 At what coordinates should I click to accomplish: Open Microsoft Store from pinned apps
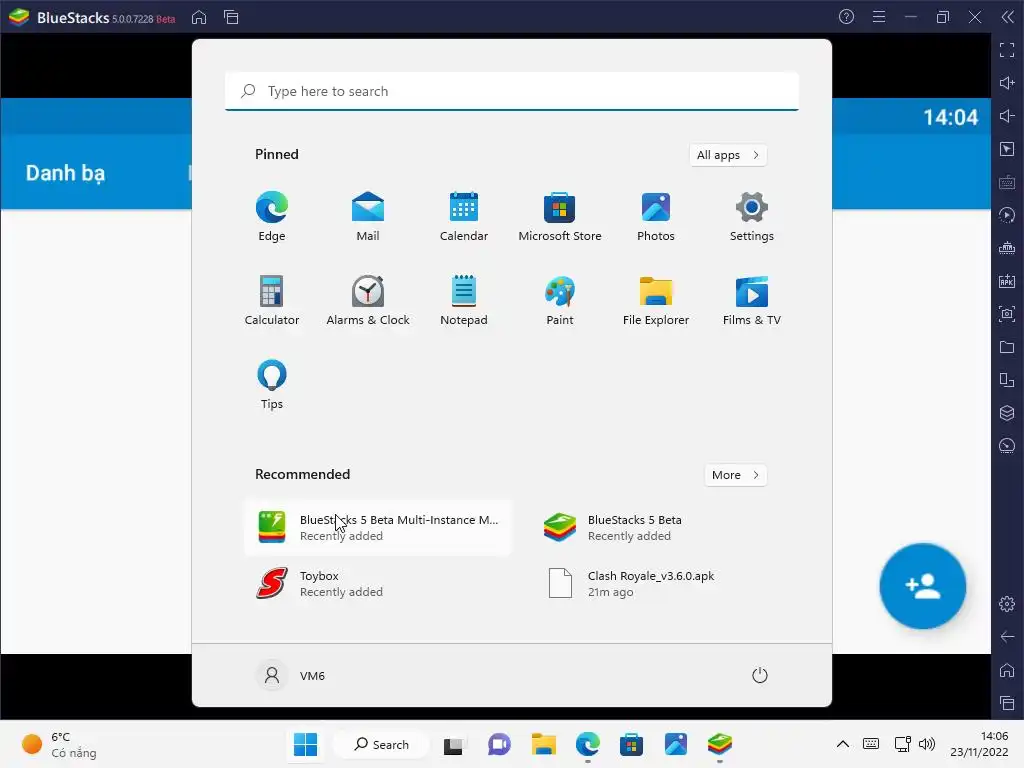pos(560,217)
